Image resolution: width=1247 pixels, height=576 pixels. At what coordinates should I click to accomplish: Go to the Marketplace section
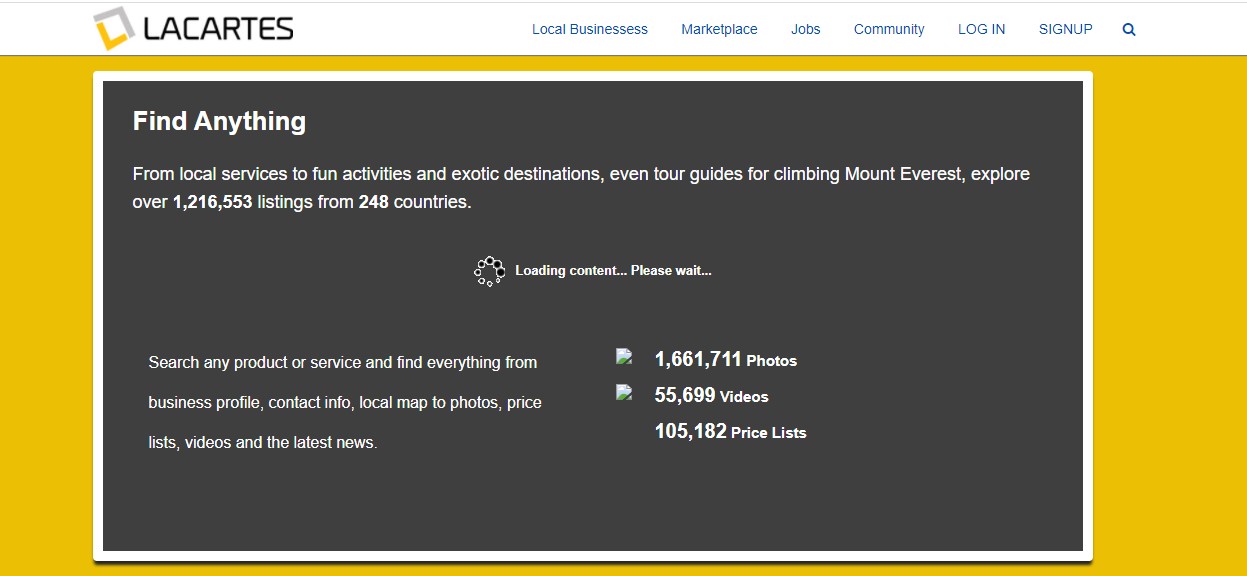[719, 30]
